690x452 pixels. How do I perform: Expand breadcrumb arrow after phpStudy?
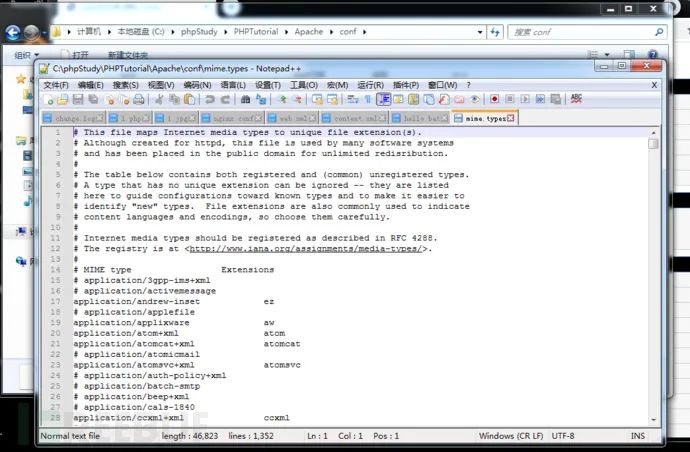coord(226,32)
